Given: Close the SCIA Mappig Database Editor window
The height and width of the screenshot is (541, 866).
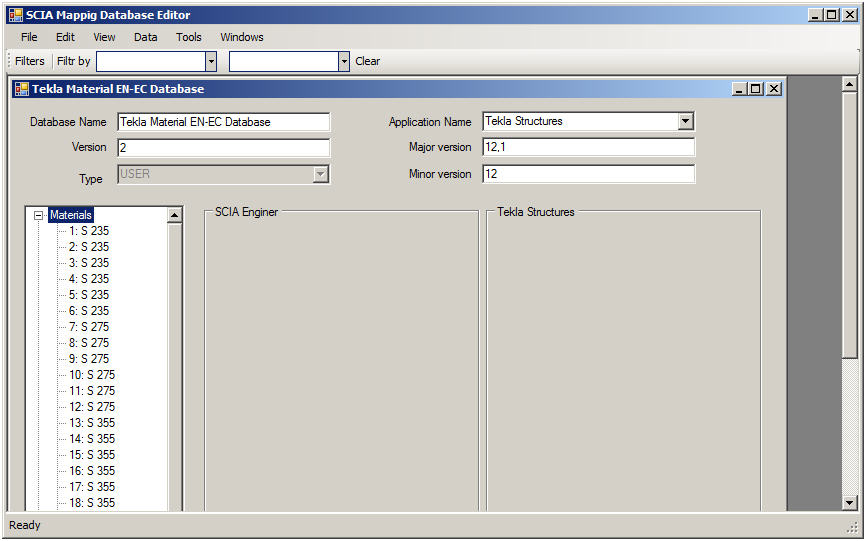Looking at the screenshot, I should (850, 15).
